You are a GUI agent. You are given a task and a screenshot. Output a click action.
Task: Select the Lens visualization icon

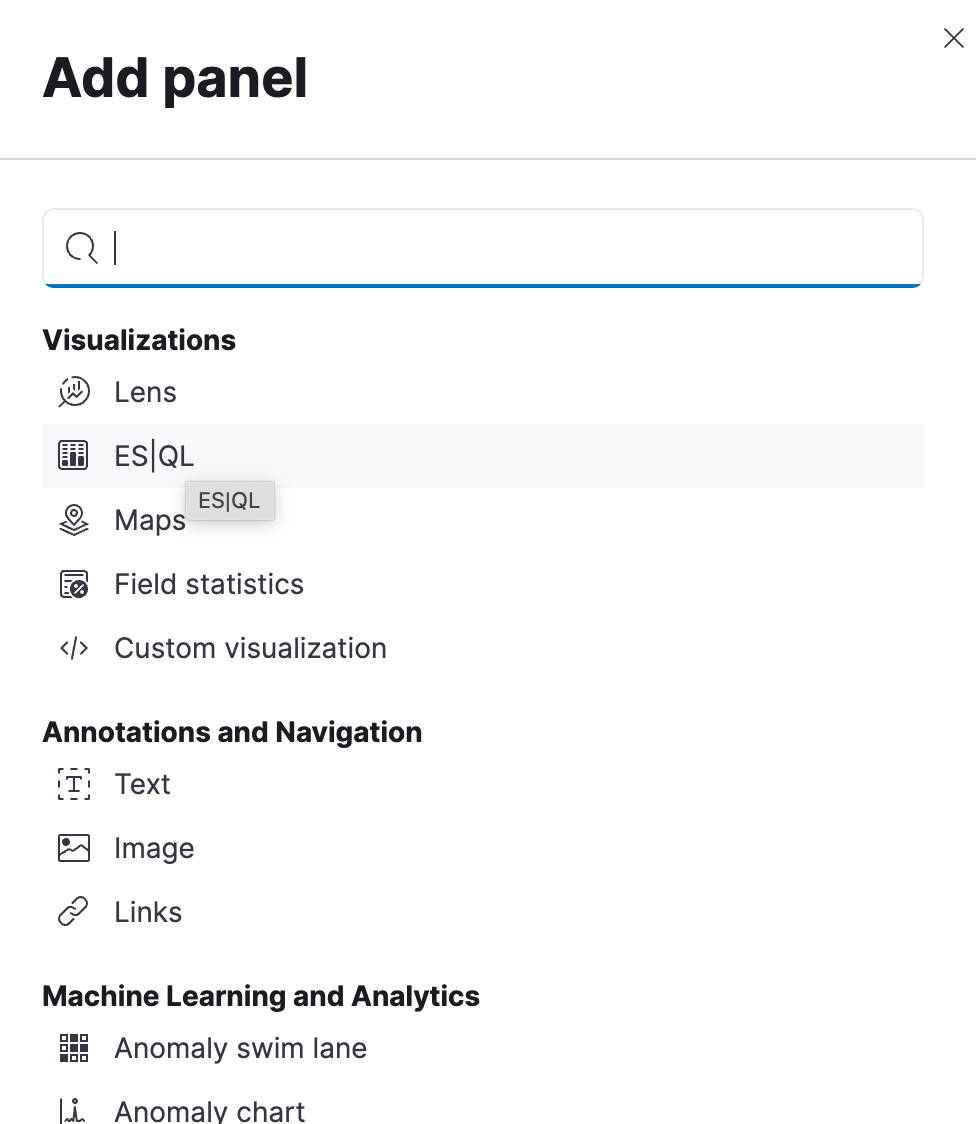(x=74, y=392)
